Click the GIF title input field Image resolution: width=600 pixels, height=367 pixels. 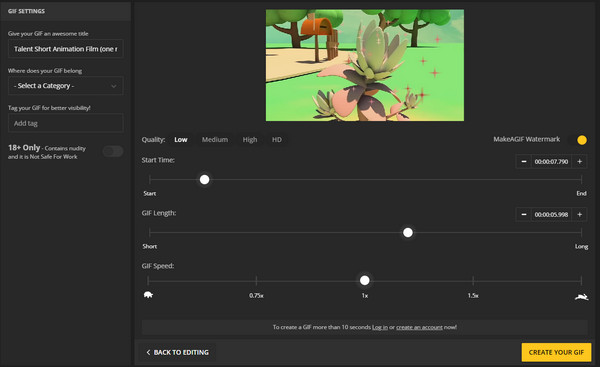tap(65, 49)
